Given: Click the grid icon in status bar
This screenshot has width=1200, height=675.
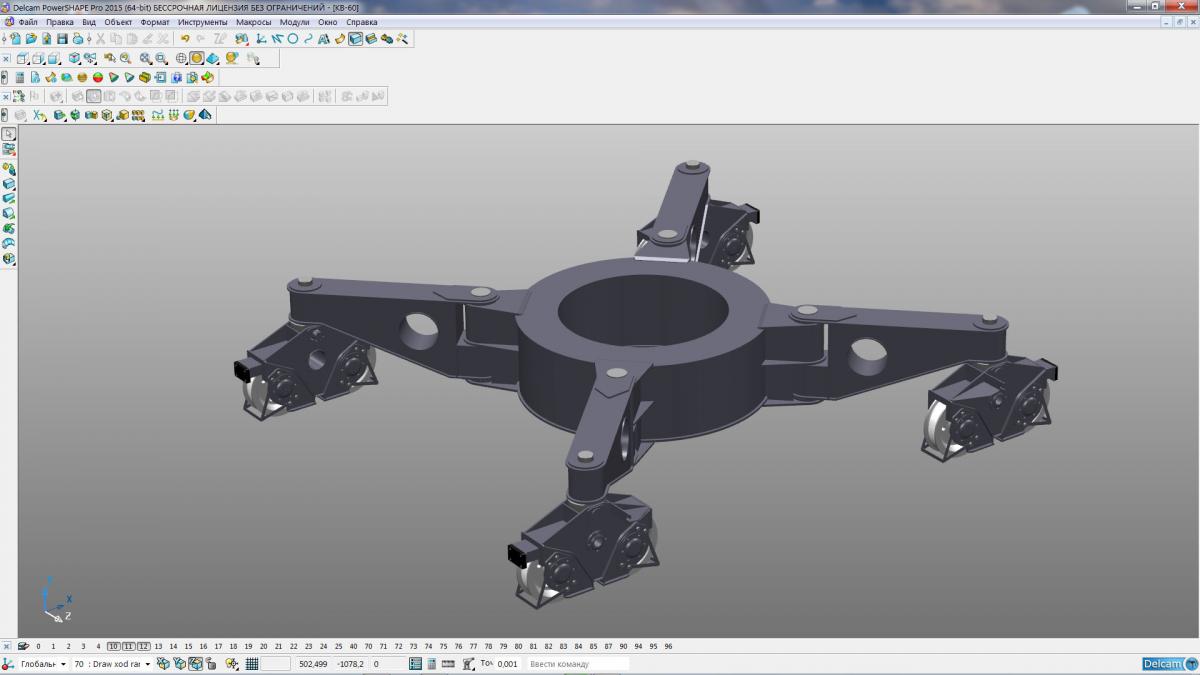Looking at the screenshot, I should point(252,663).
